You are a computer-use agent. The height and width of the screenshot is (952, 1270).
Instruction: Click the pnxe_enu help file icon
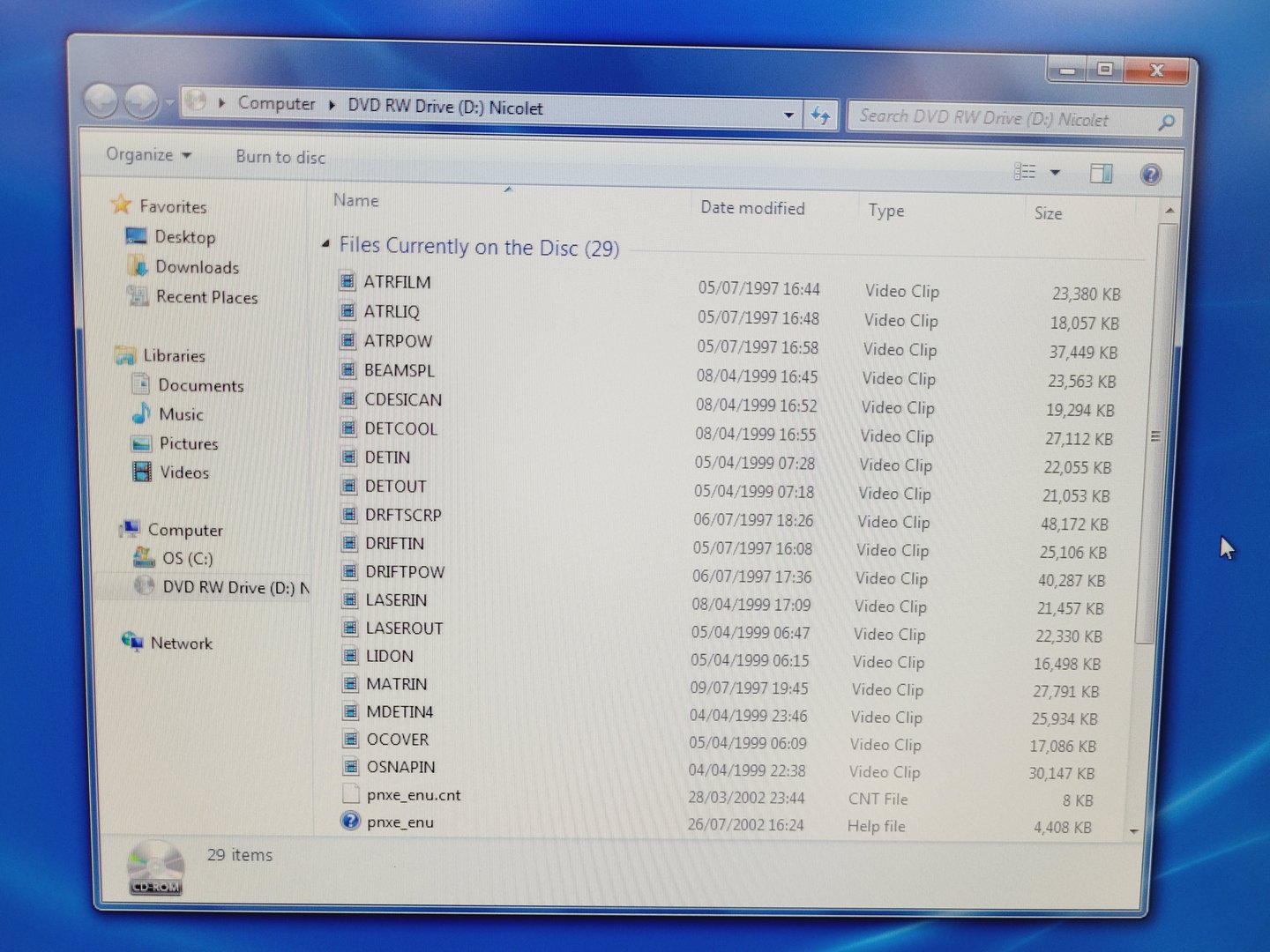coord(351,821)
